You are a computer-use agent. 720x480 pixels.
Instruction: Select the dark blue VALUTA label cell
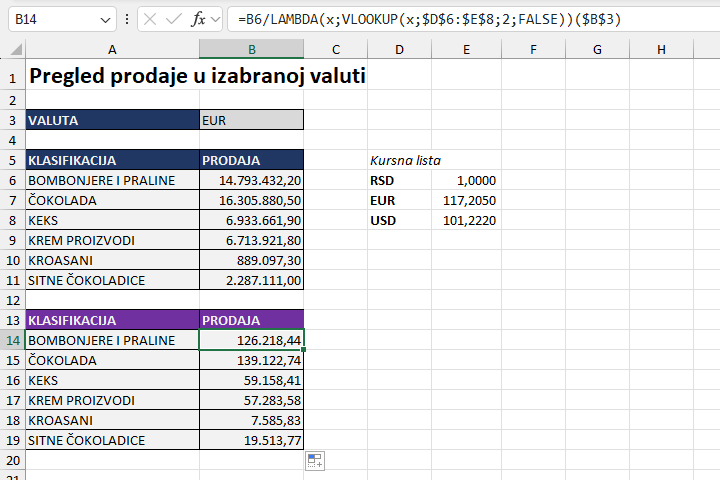coord(112,120)
